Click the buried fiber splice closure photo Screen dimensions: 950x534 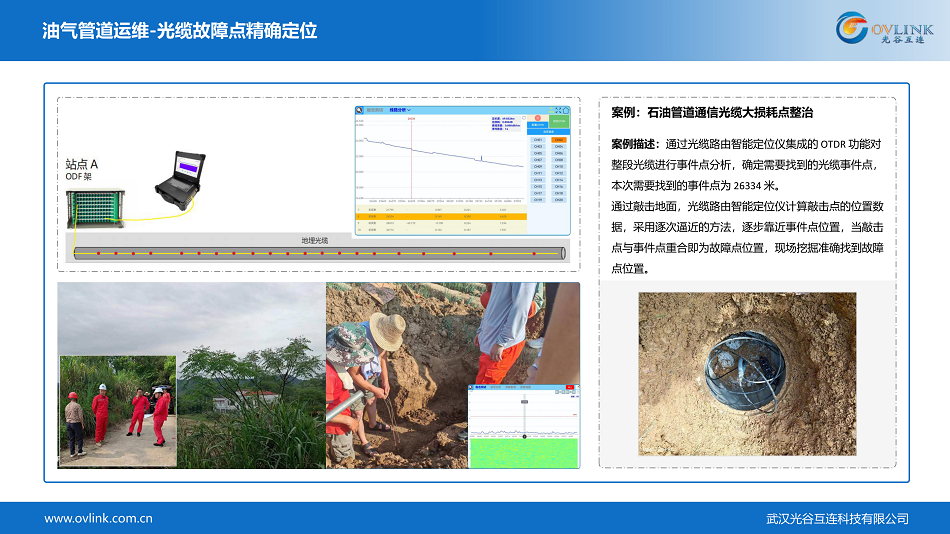(x=747, y=373)
